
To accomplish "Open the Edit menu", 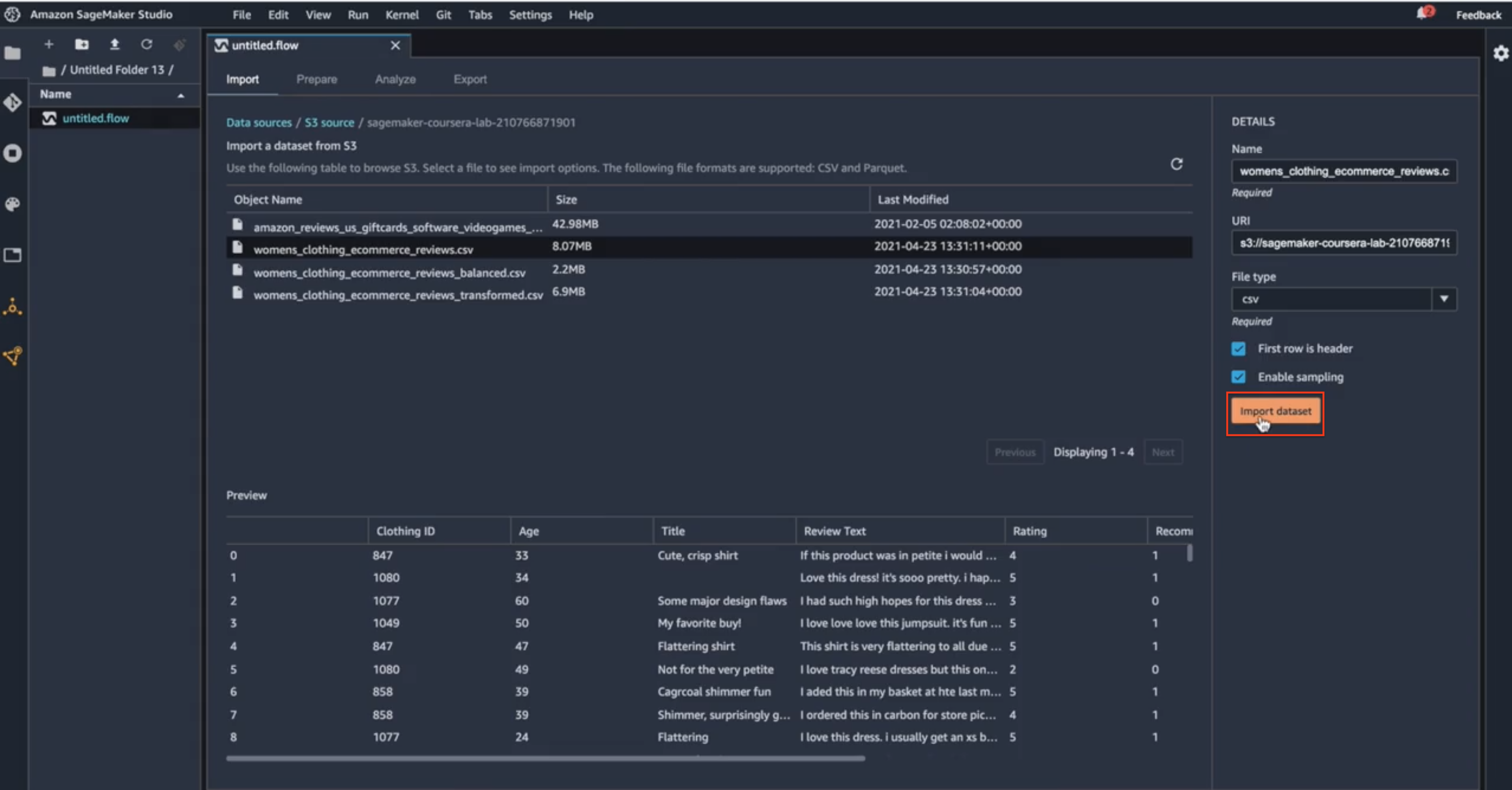I will pos(278,15).
